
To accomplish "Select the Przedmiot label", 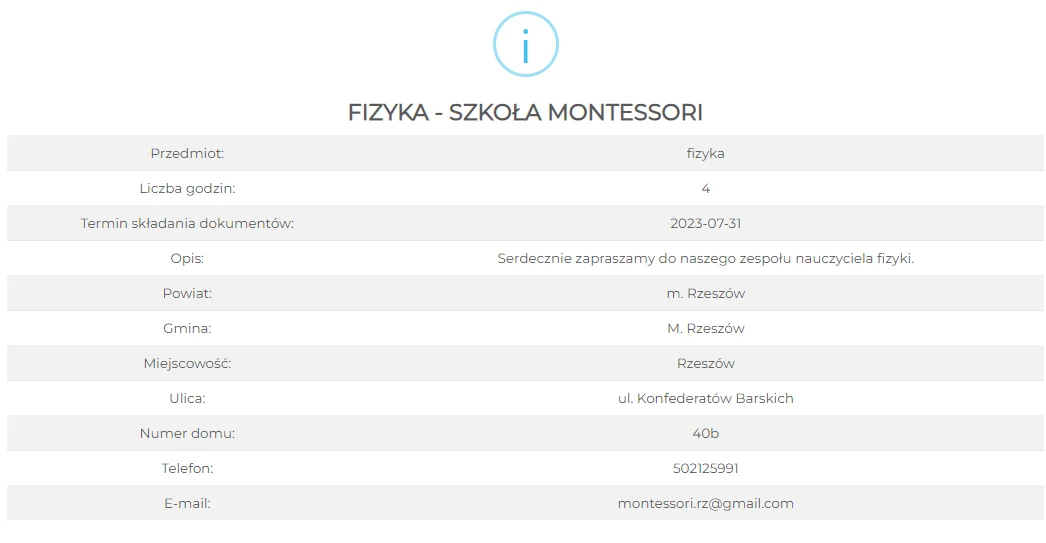I will pyautogui.click(x=187, y=153).
